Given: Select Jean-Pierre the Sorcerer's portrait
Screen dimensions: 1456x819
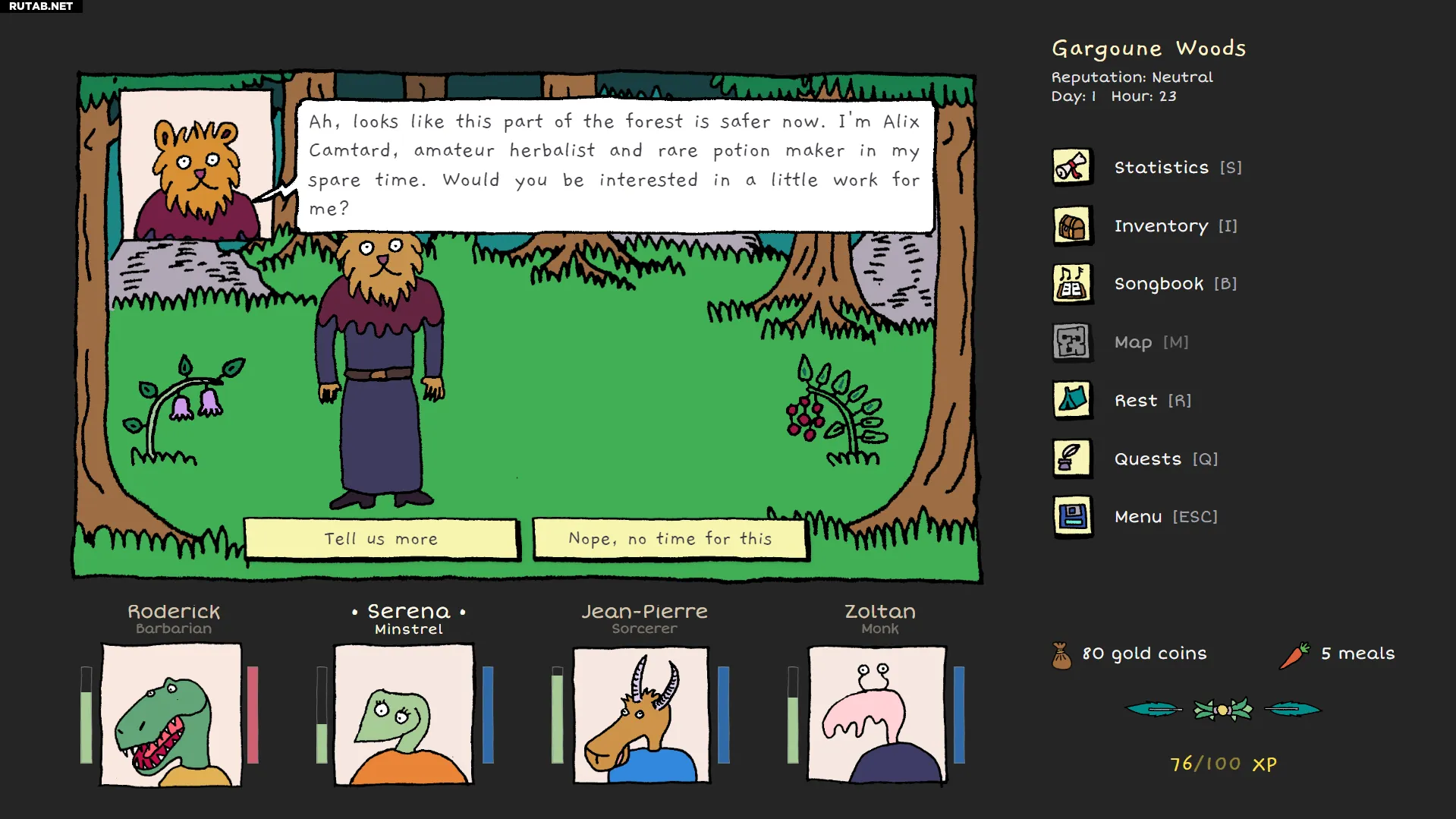Looking at the screenshot, I should (x=642, y=715).
